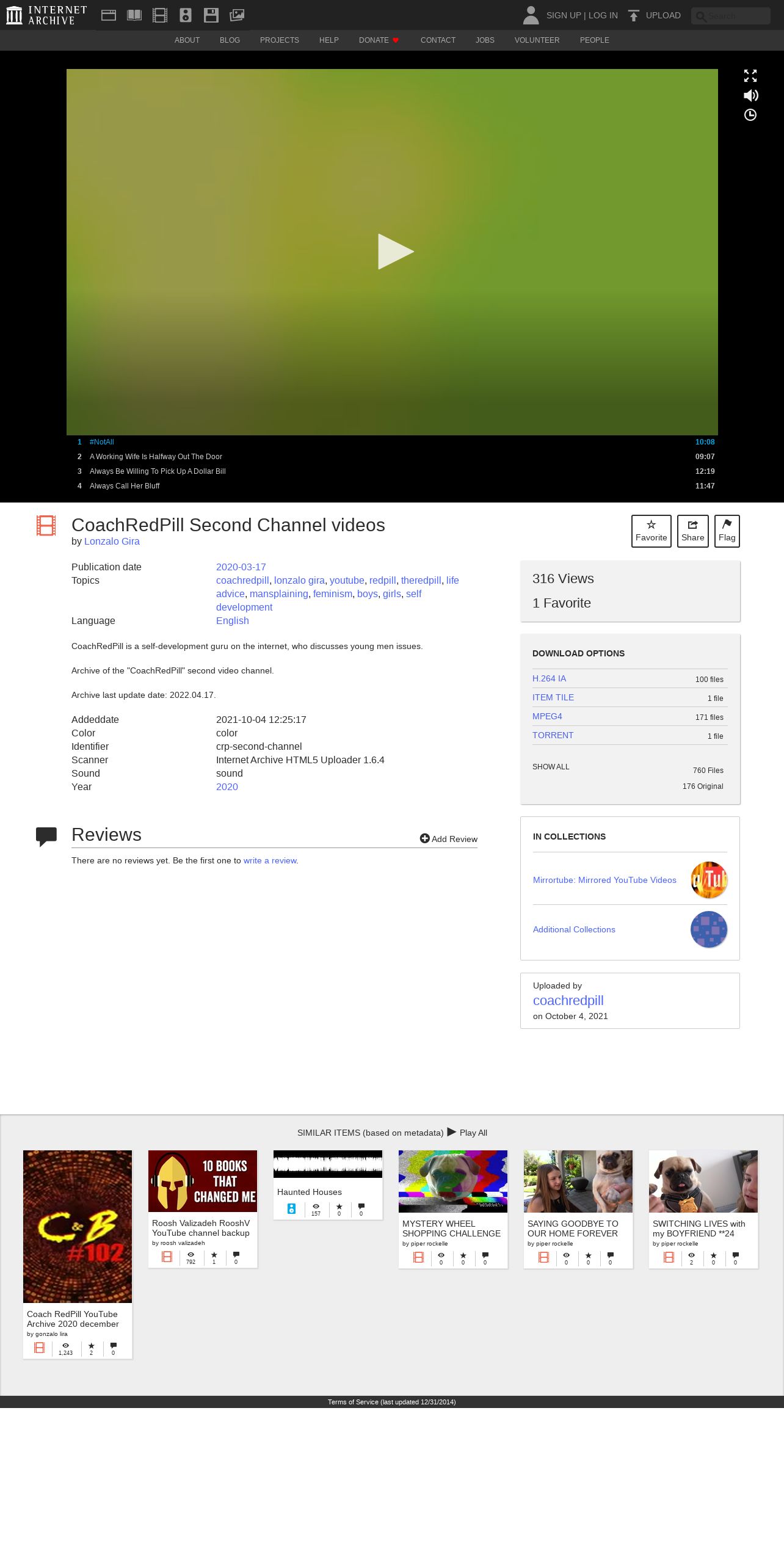Open the year 2020 link
784x1568 pixels.
(227, 787)
